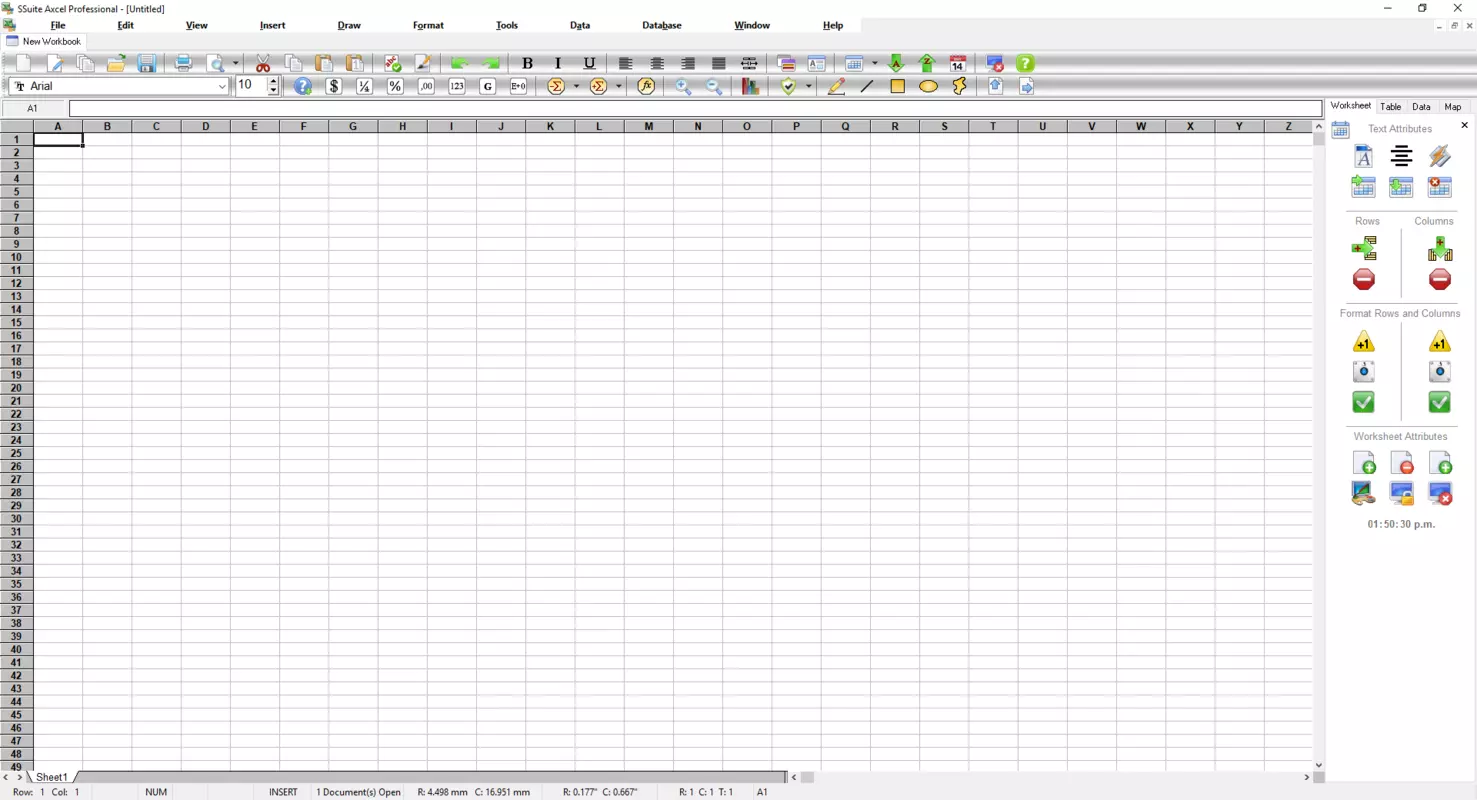Open the Format menu

428,25
